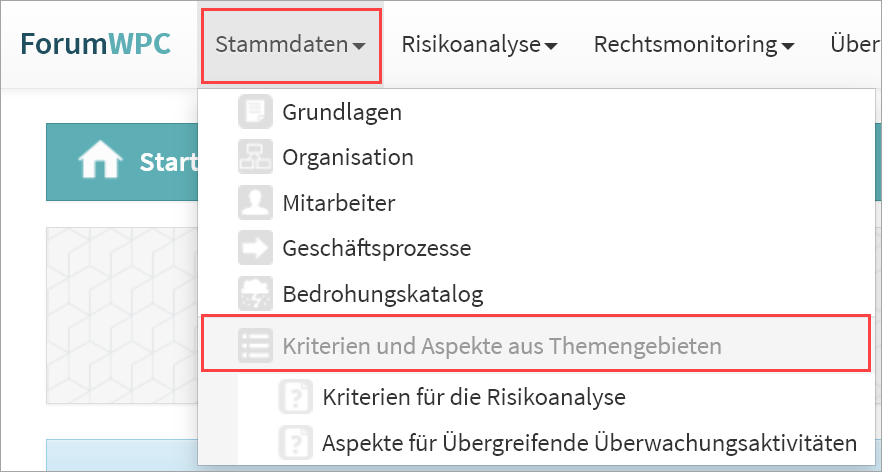
Task: Click the ForumWPC logo link
Action: click(x=95, y=45)
